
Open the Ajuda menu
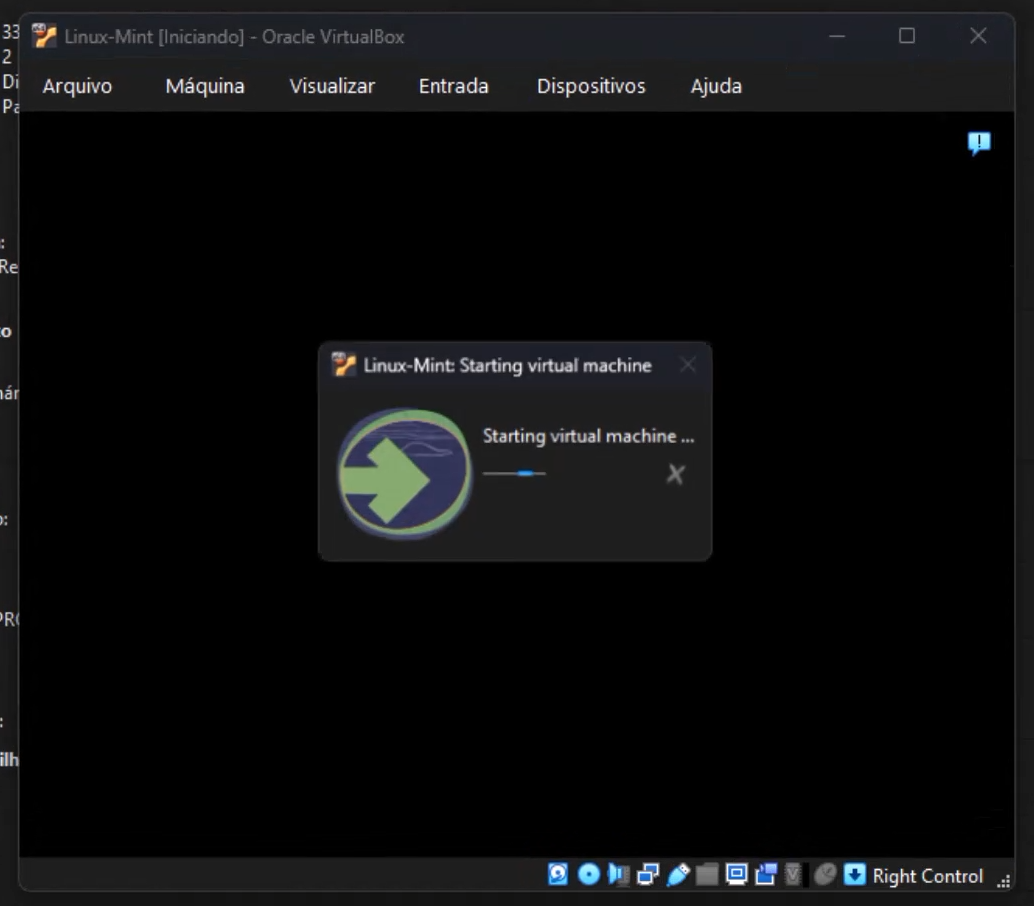pyautogui.click(x=716, y=86)
